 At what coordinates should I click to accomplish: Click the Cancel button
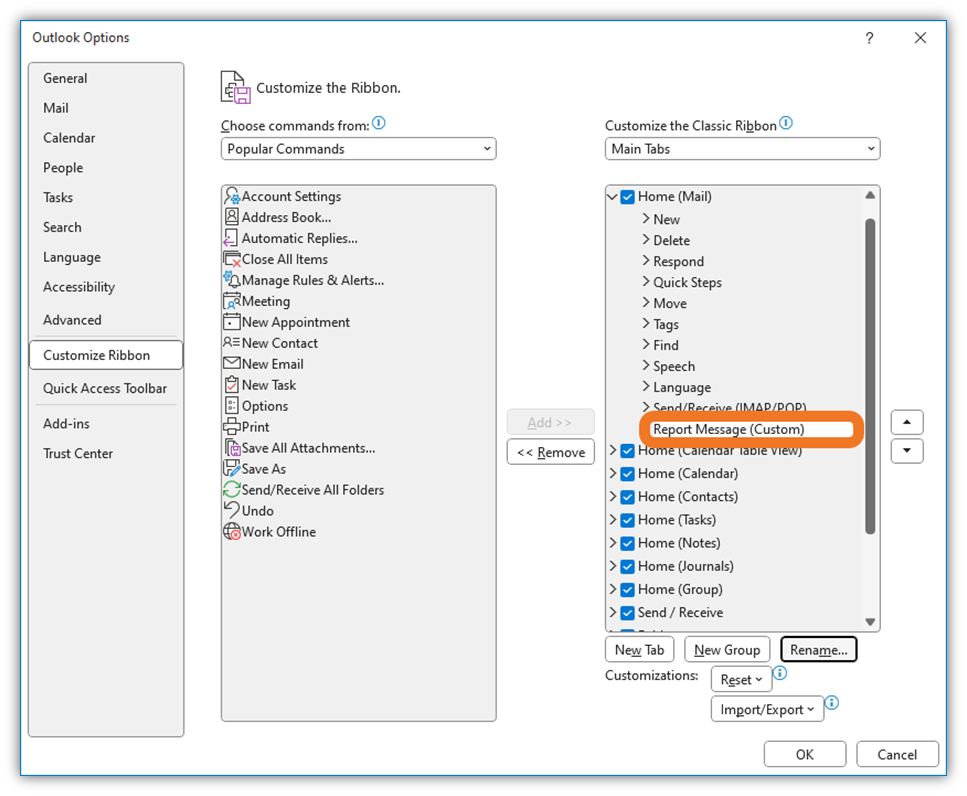click(897, 754)
